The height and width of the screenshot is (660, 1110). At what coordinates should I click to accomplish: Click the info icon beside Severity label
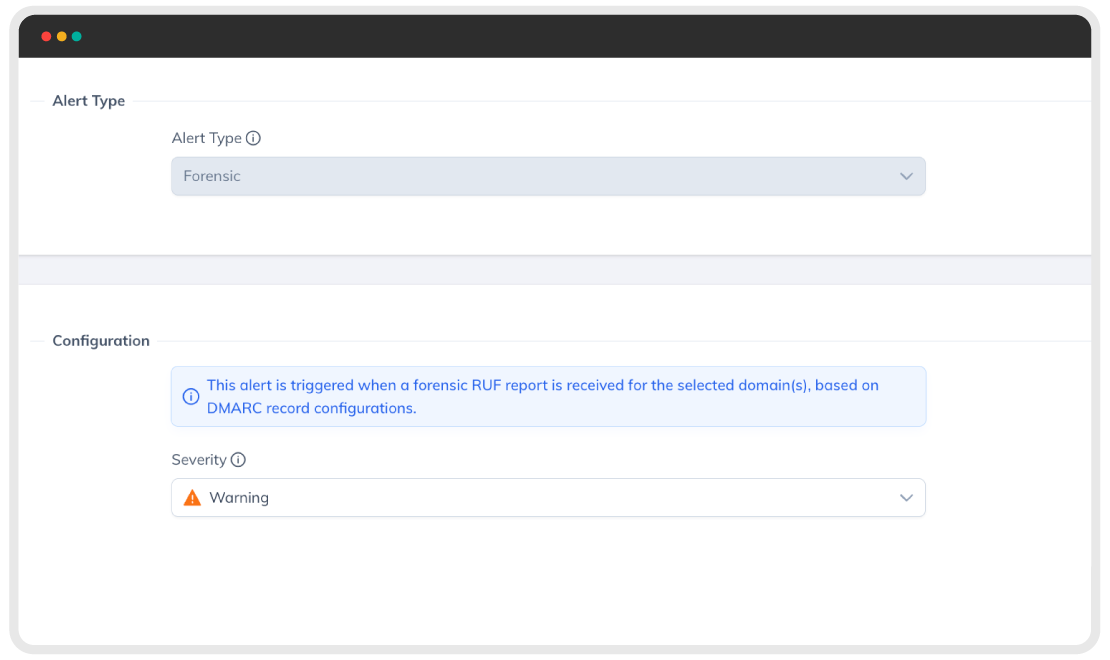click(239, 460)
